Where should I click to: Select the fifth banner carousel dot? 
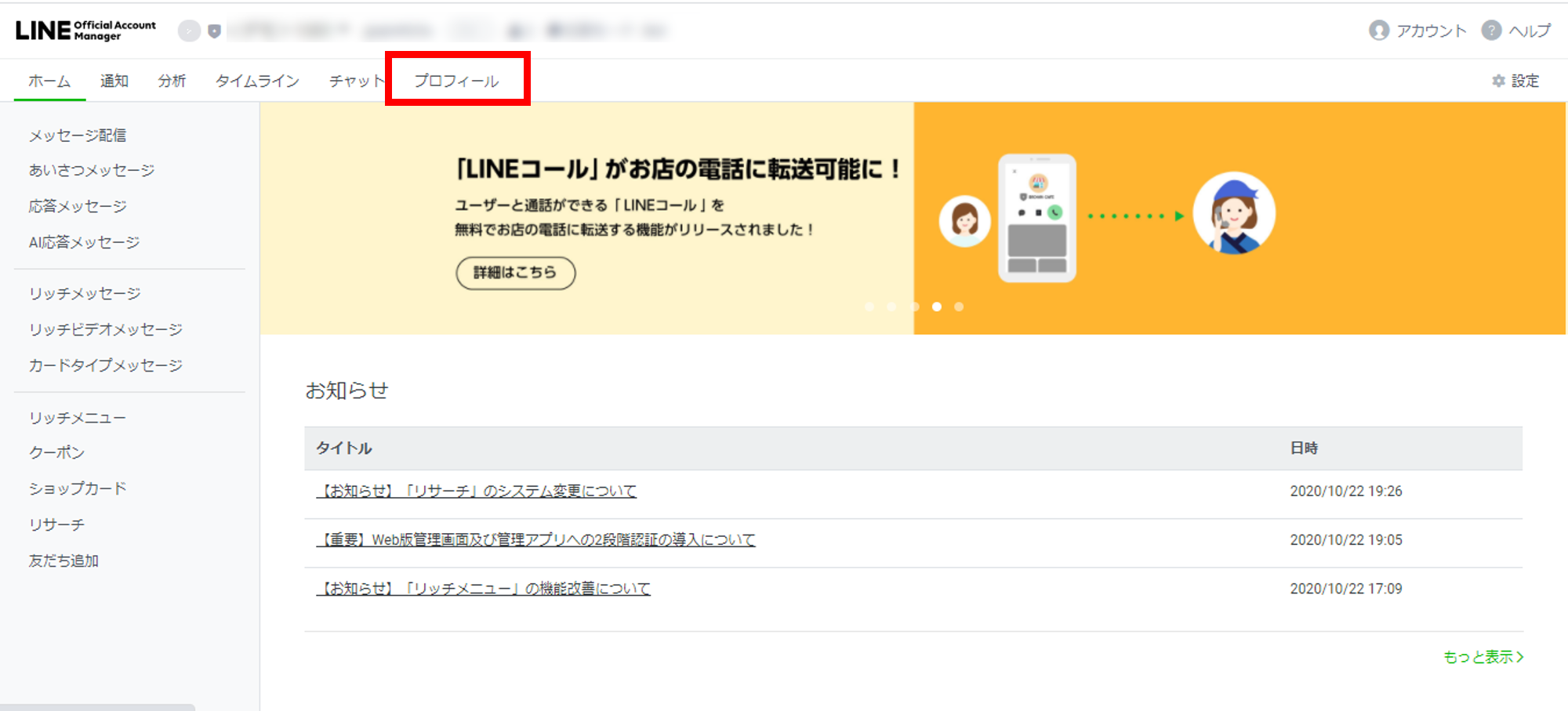[959, 307]
